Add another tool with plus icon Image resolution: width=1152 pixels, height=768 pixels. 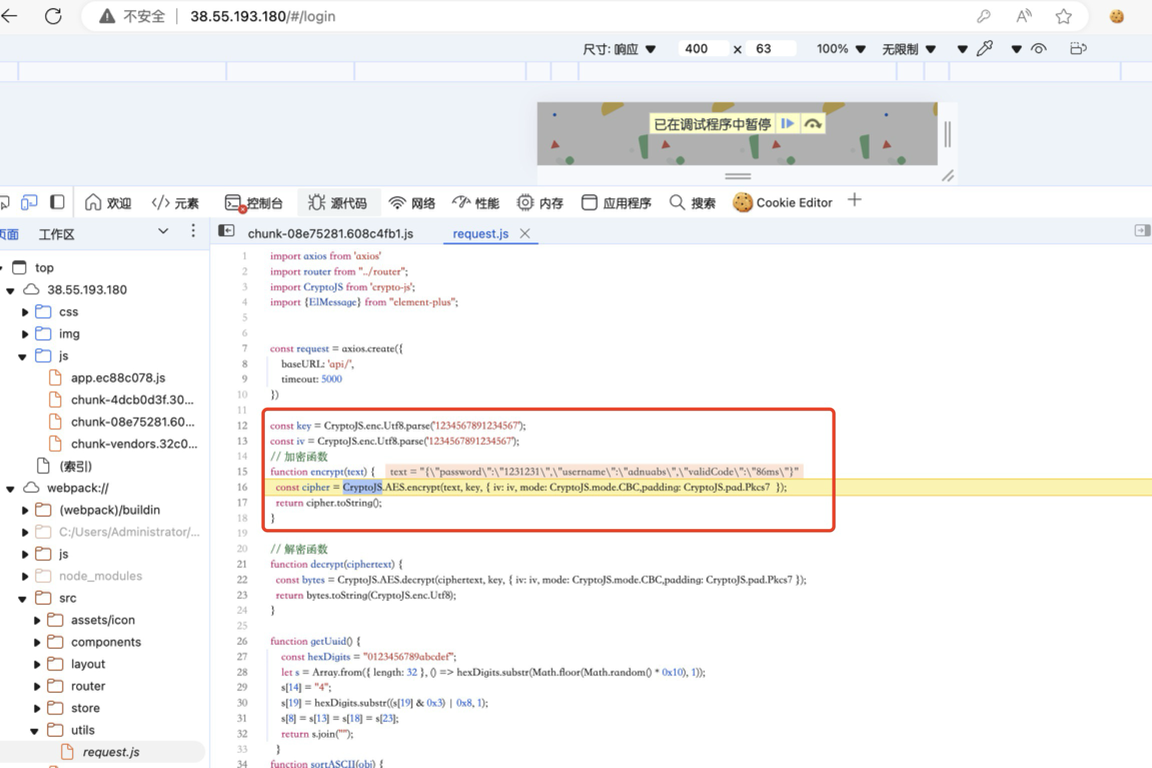854,201
